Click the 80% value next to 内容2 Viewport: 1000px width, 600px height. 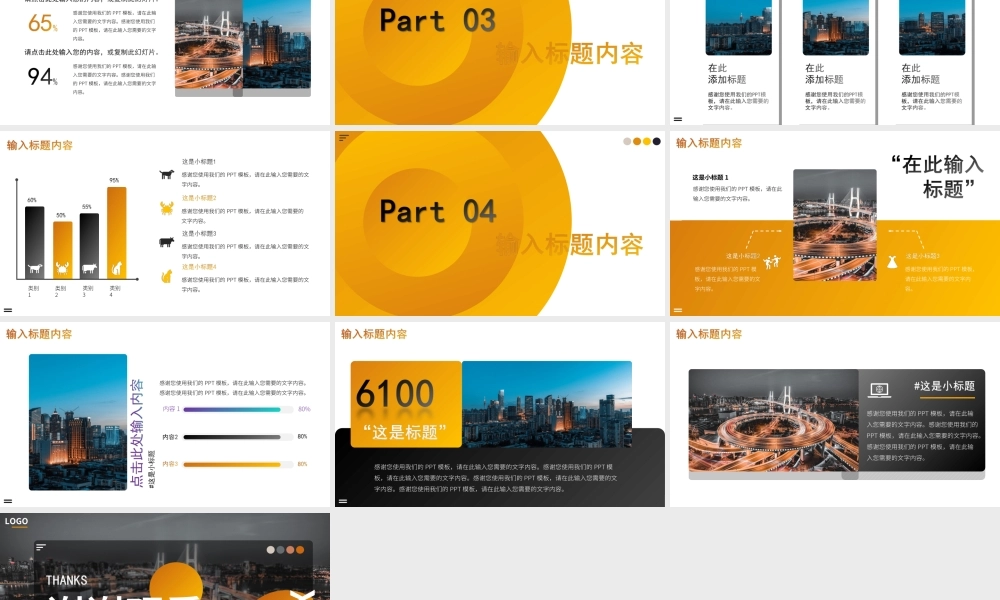[302, 437]
